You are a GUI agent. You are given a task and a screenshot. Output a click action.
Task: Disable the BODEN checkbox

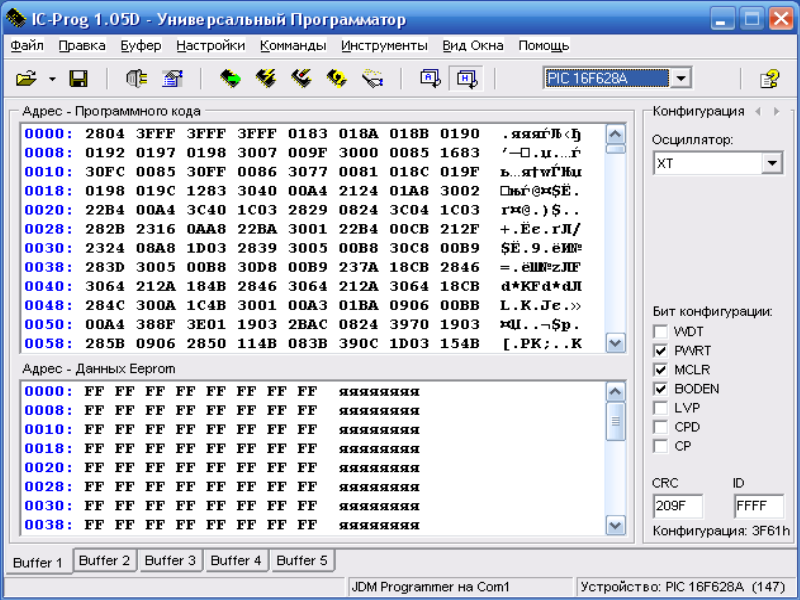(x=660, y=389)
